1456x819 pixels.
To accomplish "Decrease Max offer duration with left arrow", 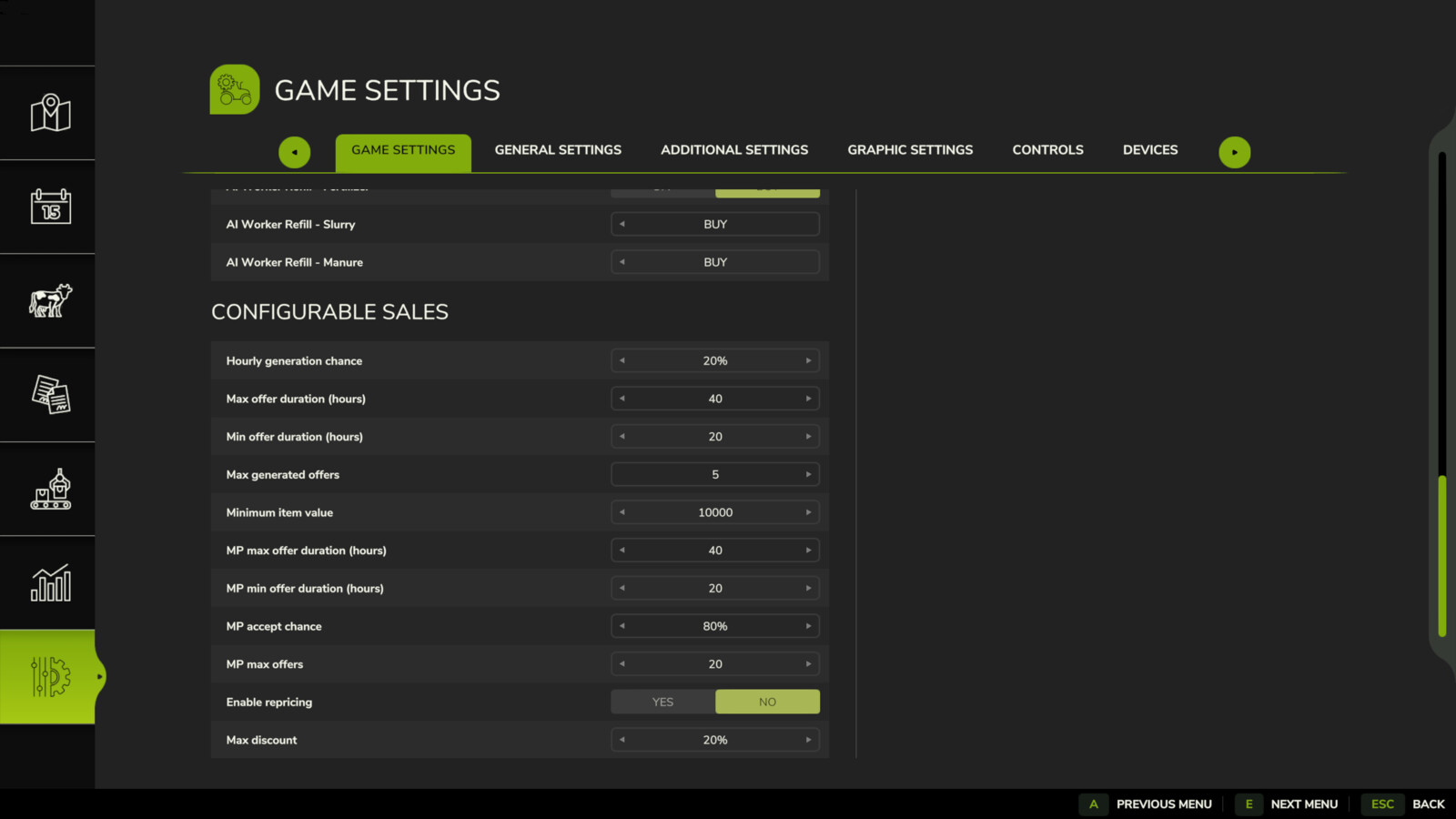I will pos(622,399).
